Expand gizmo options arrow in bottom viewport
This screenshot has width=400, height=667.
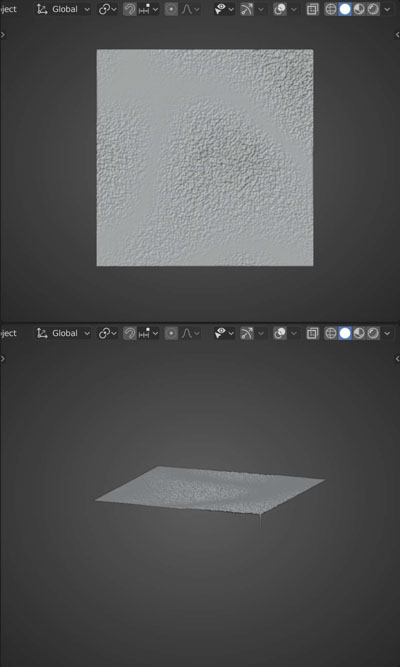(x=261, y=333)
